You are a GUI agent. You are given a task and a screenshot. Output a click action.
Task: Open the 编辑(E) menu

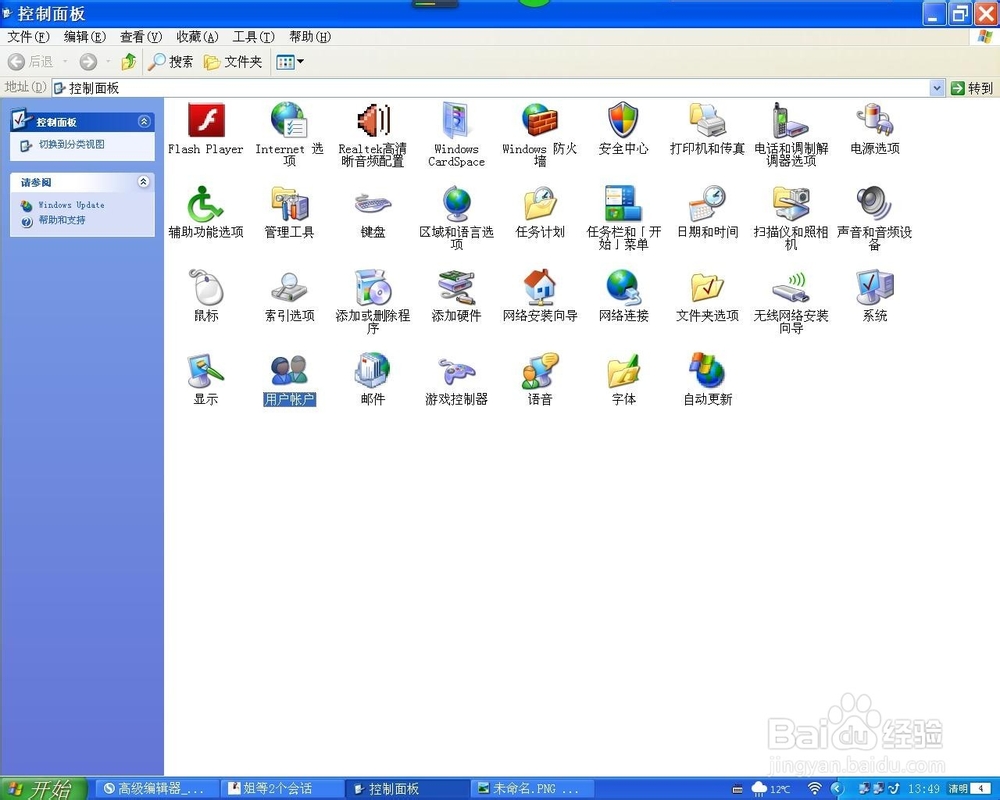[x=84, y=37]
